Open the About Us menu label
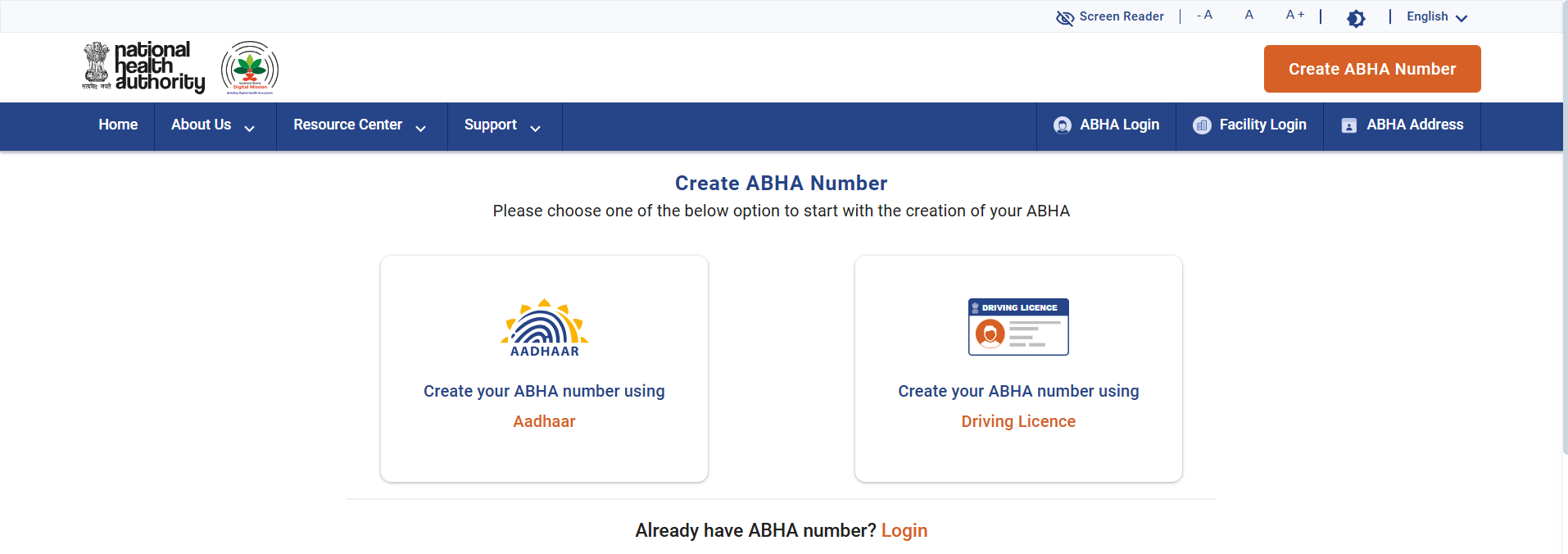 [x=201, y=125]
